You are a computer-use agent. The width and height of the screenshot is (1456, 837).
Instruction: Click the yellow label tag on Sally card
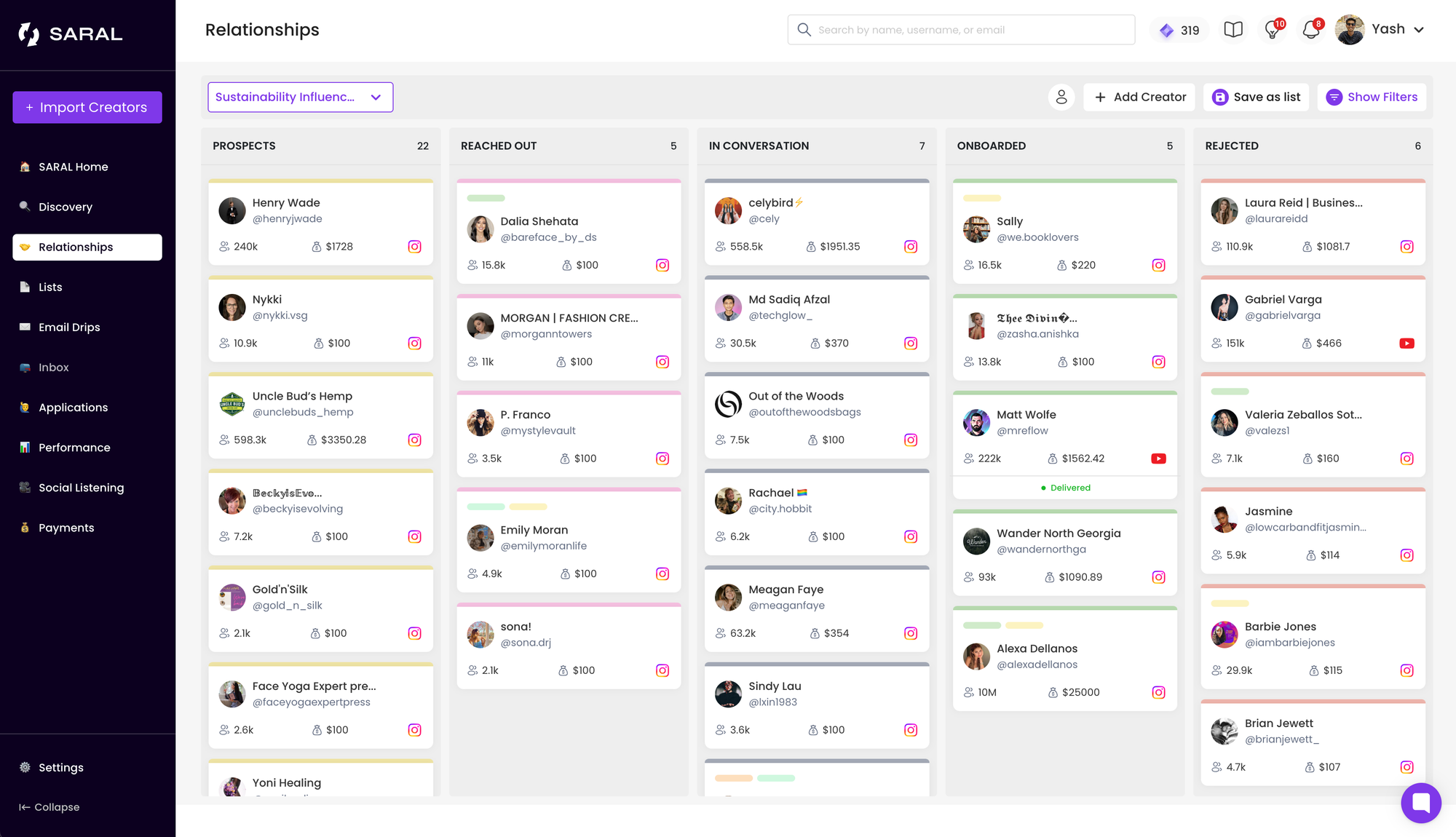[982, 198]
